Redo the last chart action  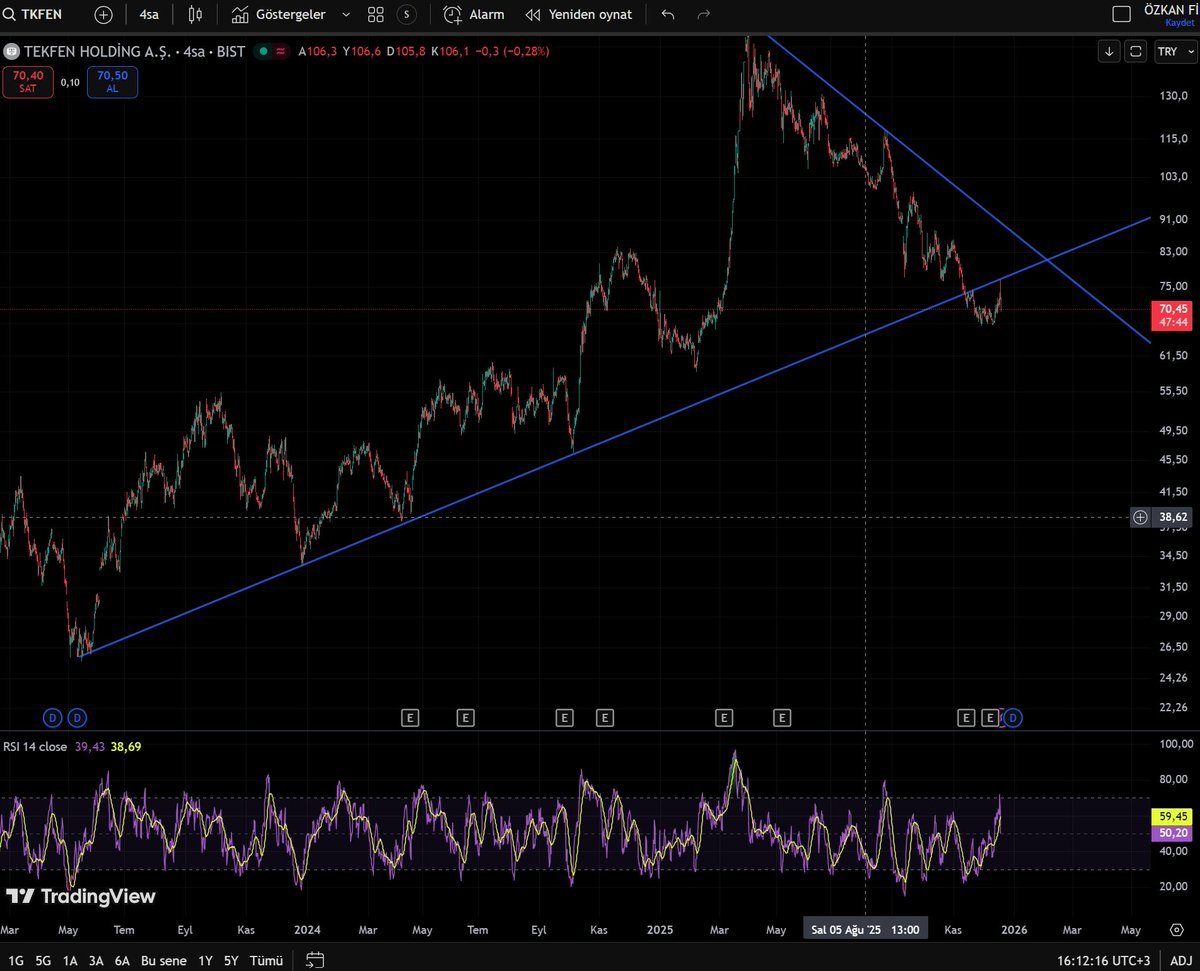point(703,15)
